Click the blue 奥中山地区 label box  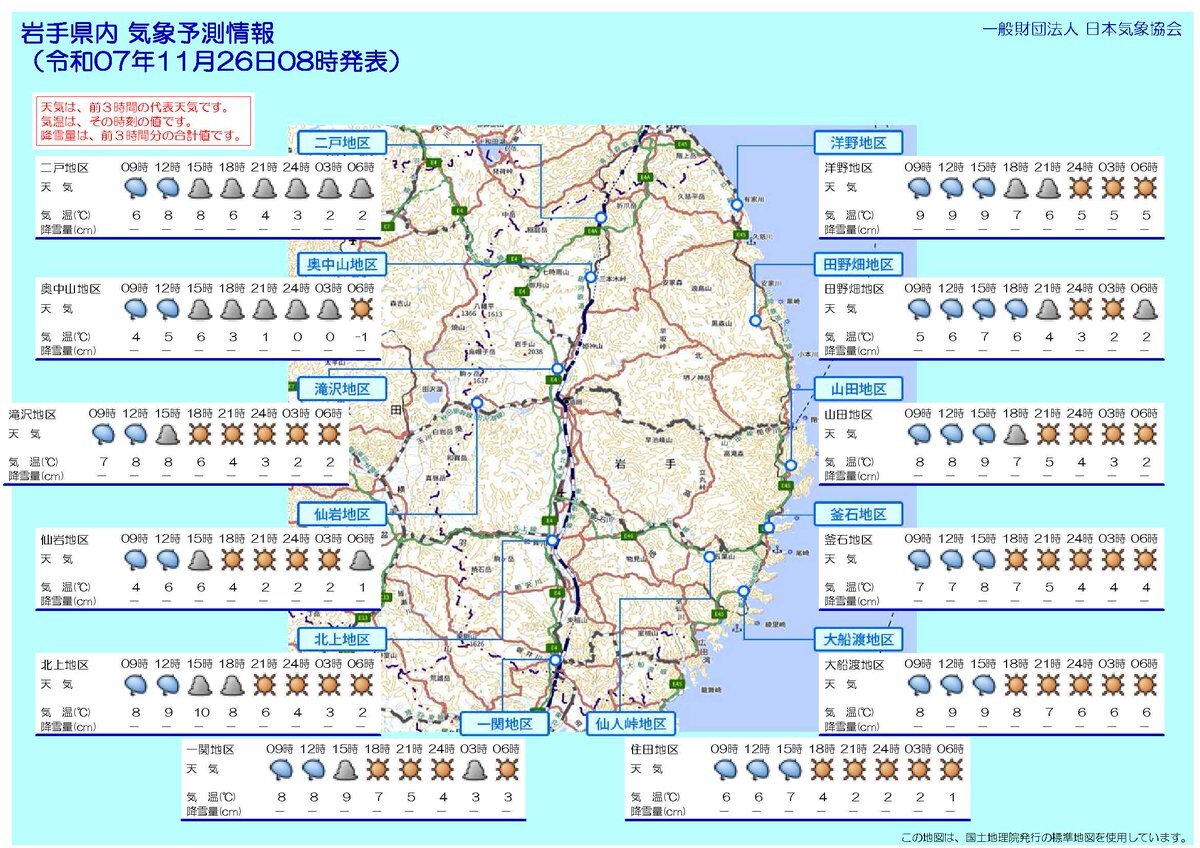coord(341,264)
